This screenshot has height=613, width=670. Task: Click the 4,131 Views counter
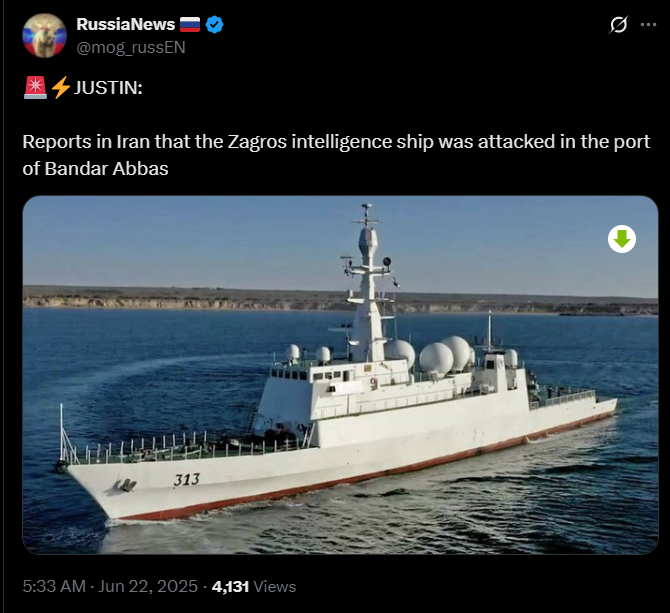[x=254, y=587]
